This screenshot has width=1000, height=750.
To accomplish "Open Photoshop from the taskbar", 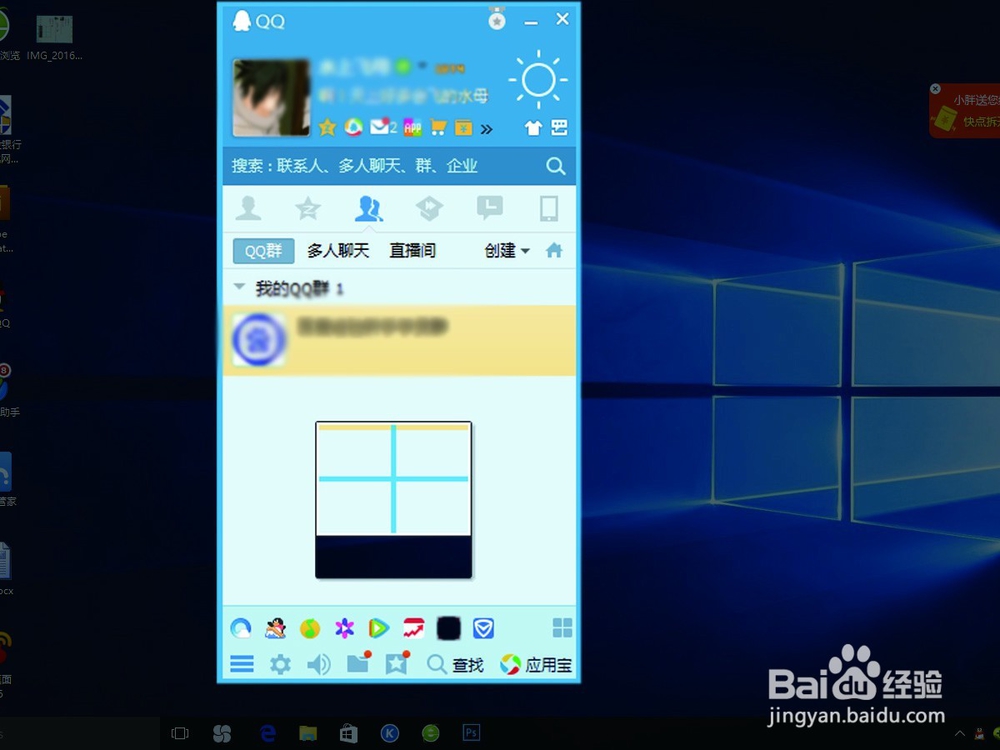I will coord(471,733).
